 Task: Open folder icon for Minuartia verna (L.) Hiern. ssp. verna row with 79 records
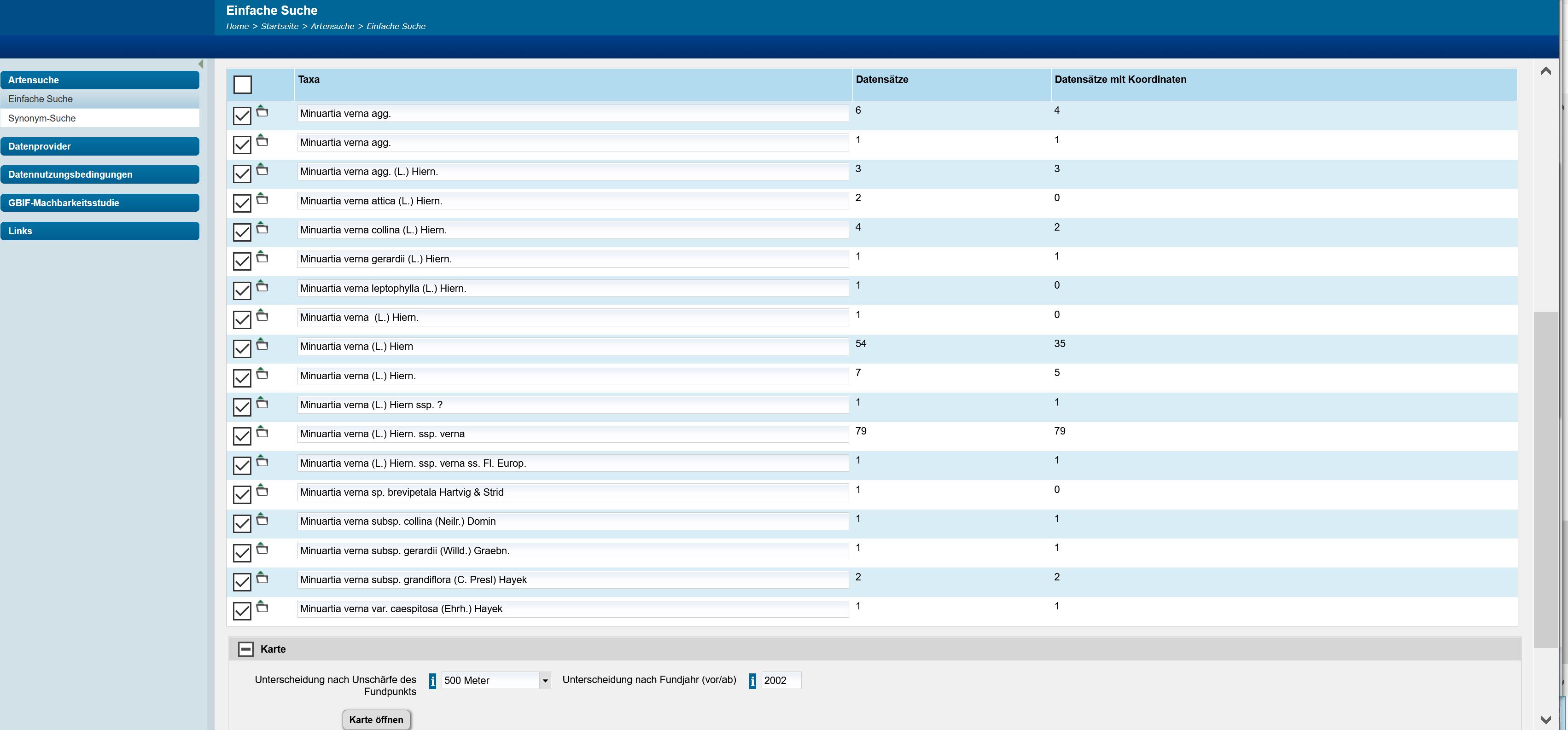click(262, 433)
